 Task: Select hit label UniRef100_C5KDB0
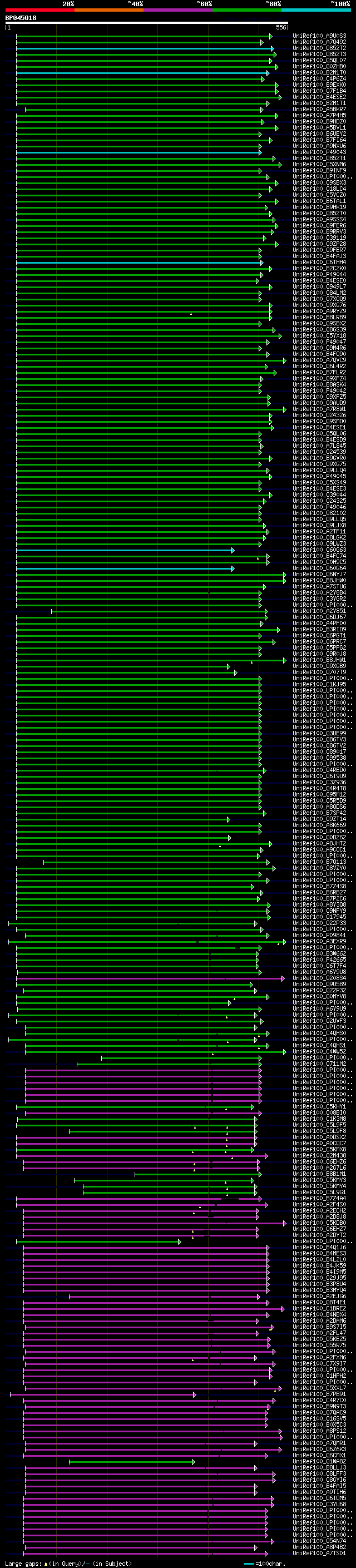click(x=319, y=1223)
